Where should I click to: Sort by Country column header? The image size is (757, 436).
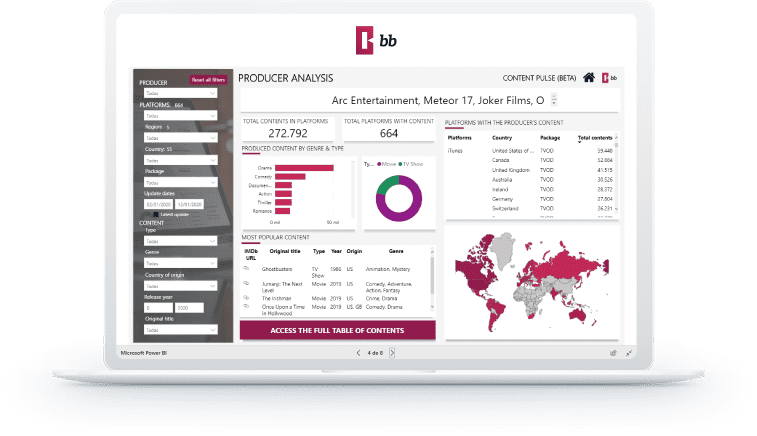502,138
